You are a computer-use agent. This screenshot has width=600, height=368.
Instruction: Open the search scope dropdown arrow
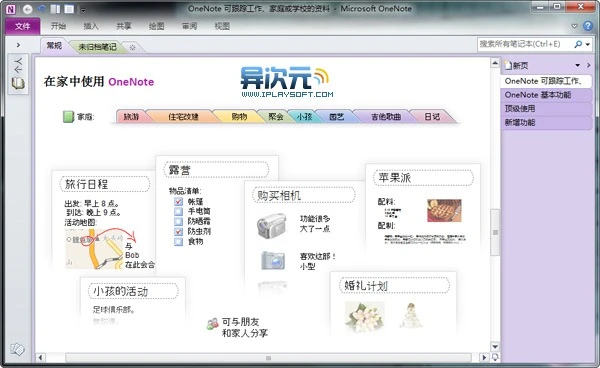[x=588, y=44]
